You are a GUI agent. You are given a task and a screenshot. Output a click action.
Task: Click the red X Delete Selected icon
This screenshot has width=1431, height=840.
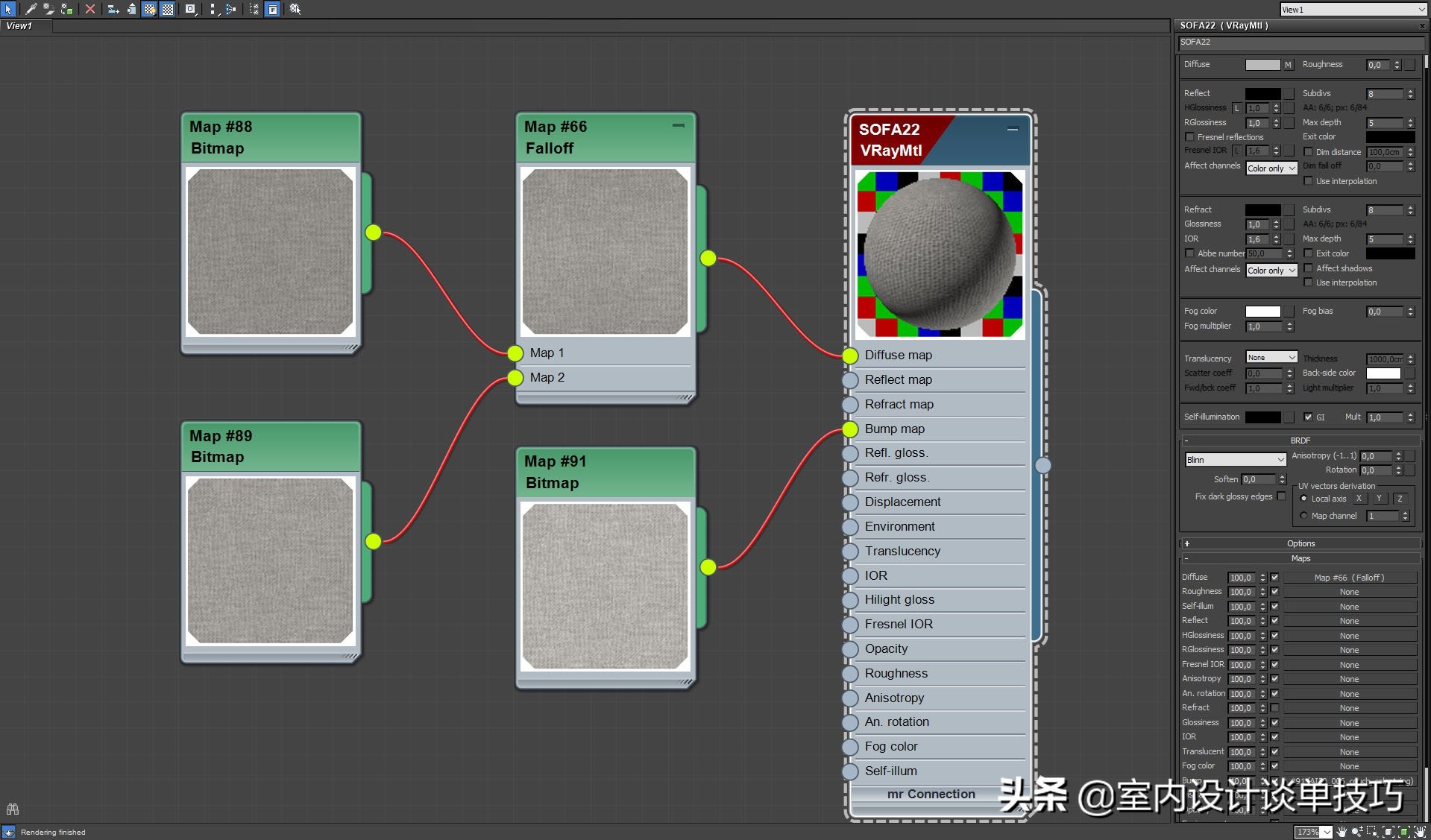tap(90, 9)
